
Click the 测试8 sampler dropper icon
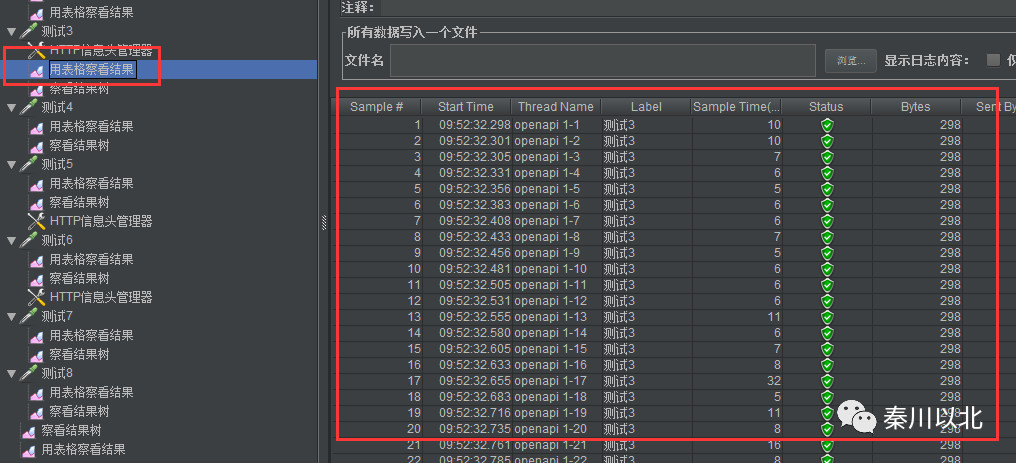point(29,374)
